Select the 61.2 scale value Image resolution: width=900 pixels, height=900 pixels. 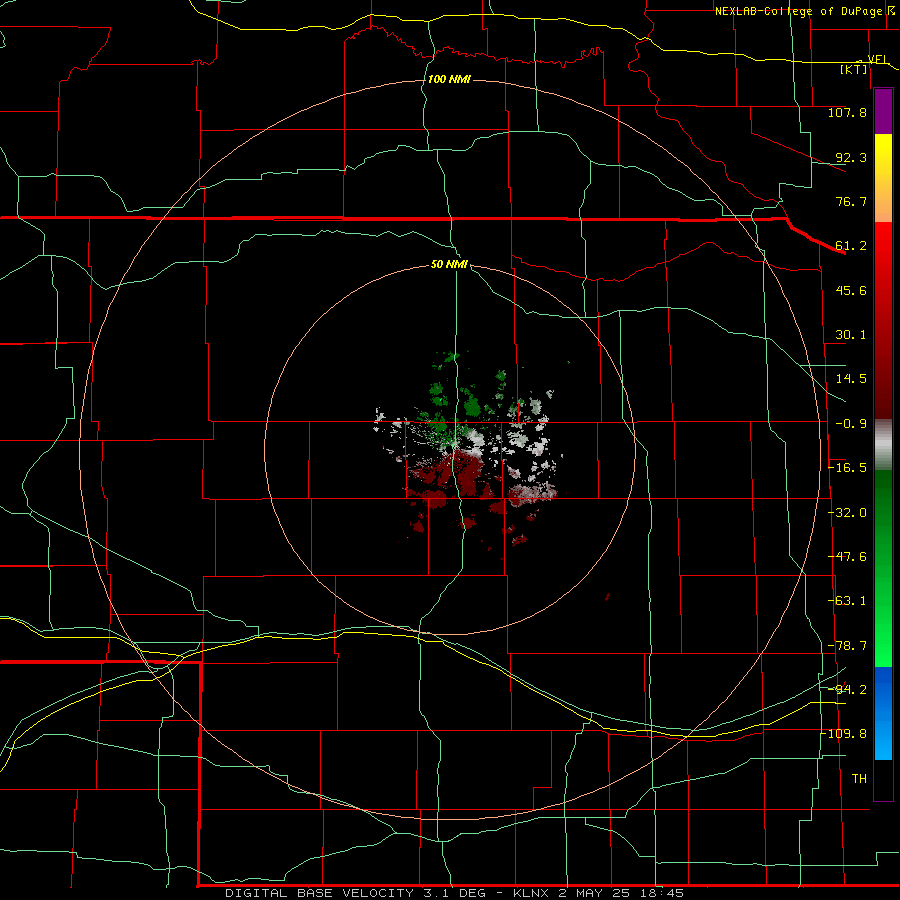coord(851,246)
